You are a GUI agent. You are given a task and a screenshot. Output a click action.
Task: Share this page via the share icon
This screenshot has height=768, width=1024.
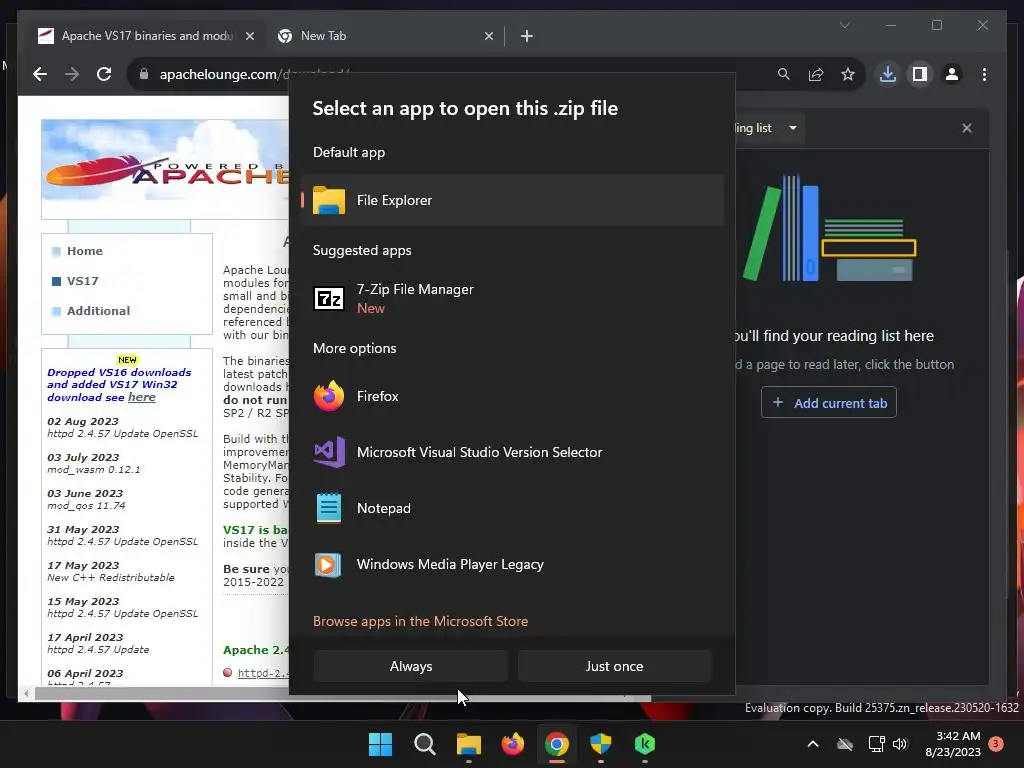coord(816,74)
